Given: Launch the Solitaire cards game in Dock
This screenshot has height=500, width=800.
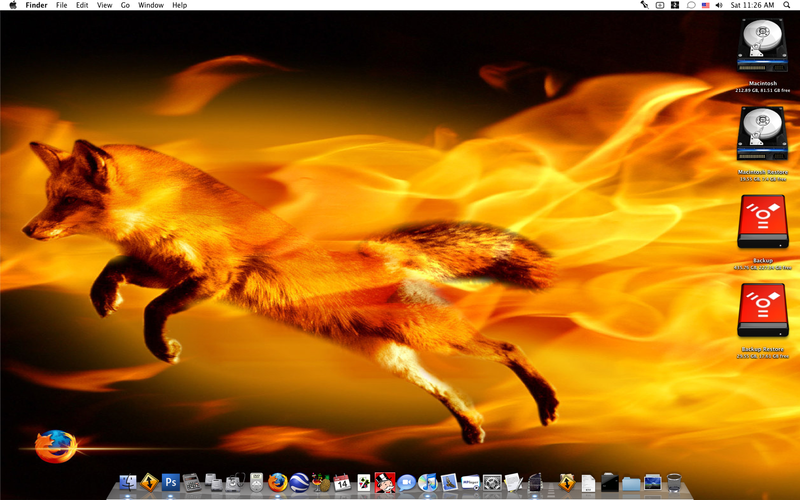Looking at the screenshot, I should [x=363, y=482].
